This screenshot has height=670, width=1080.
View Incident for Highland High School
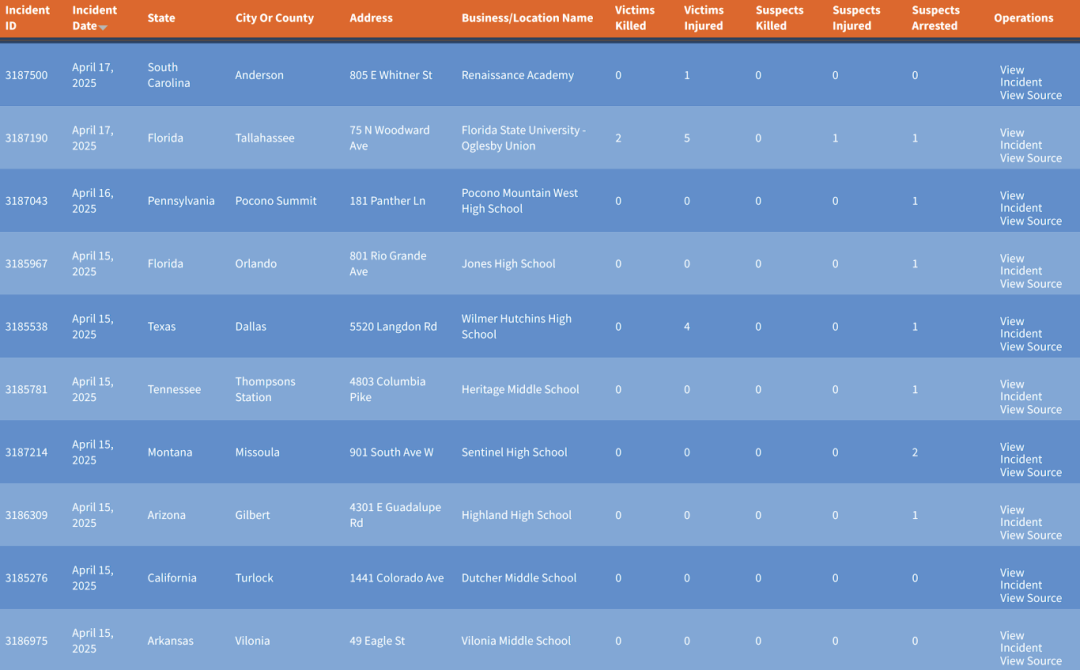pyautogui.click(x=1021, y=516)
